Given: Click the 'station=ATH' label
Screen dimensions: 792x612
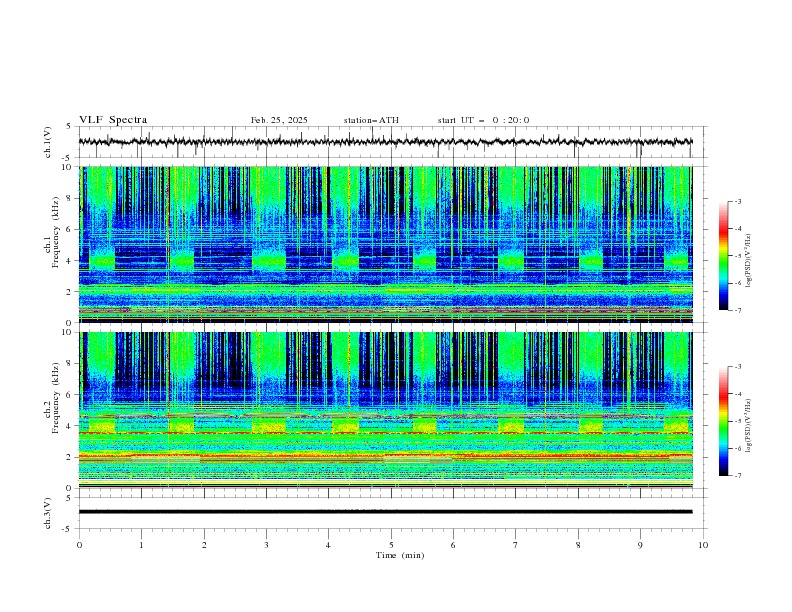Looking at the screenshot, I should pyautogui.click(x=371, y=120).
